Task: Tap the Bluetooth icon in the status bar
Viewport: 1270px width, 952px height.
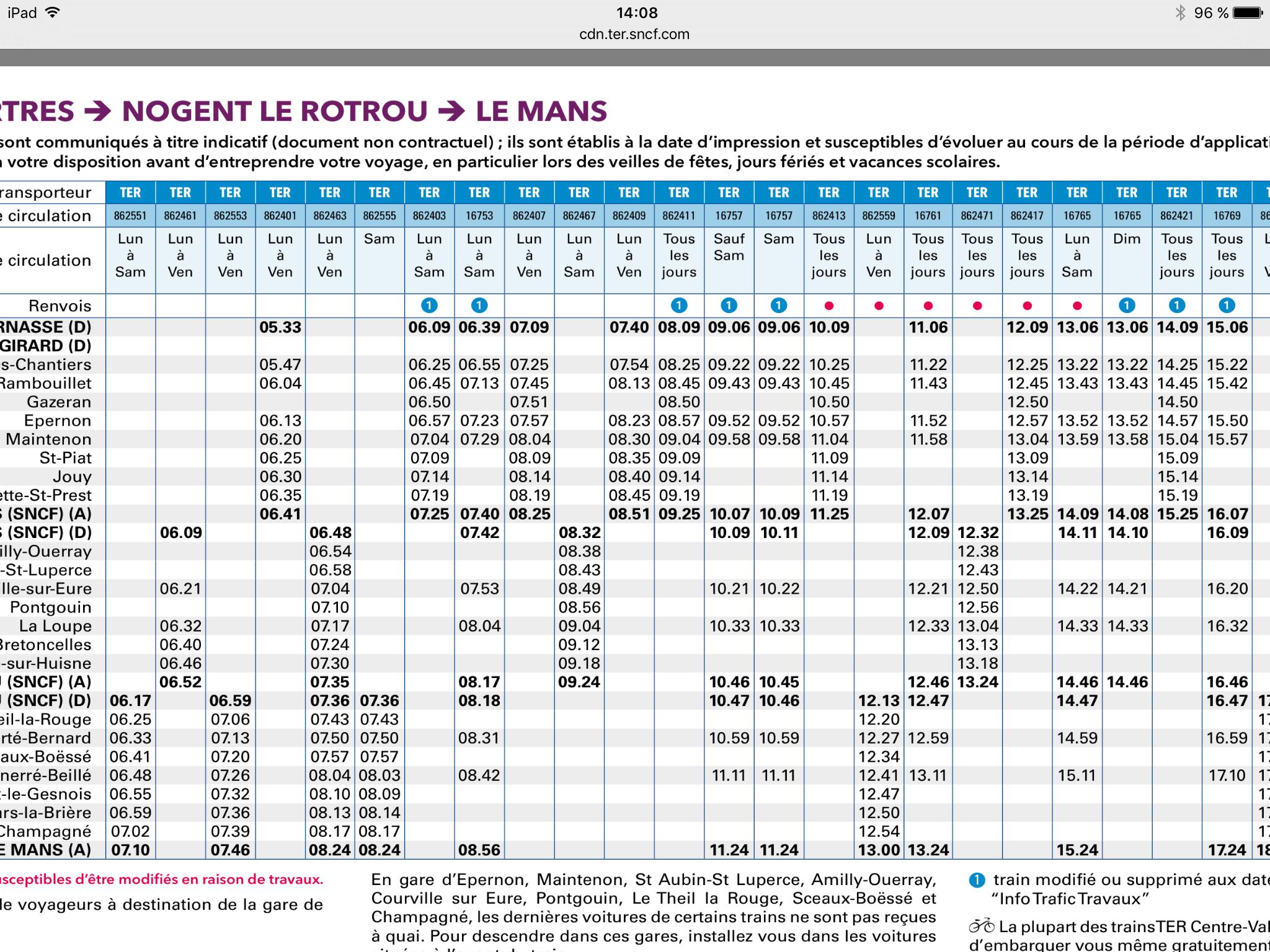Action: (x=1180, y=12)
